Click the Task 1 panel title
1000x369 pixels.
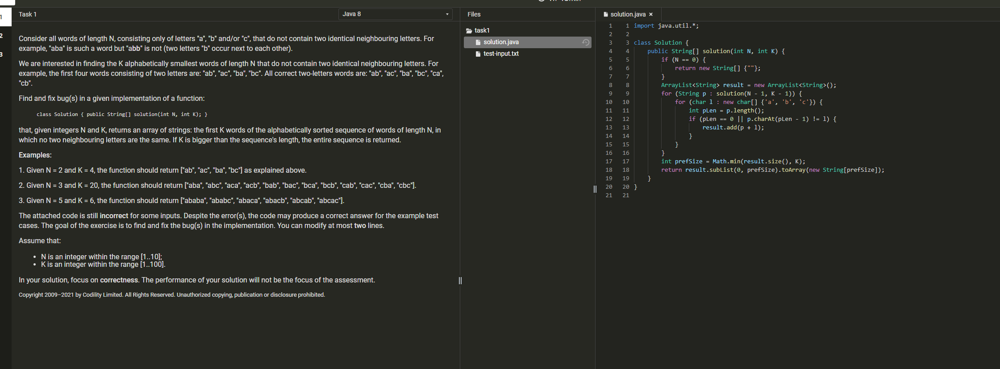(x=27, y=14)
